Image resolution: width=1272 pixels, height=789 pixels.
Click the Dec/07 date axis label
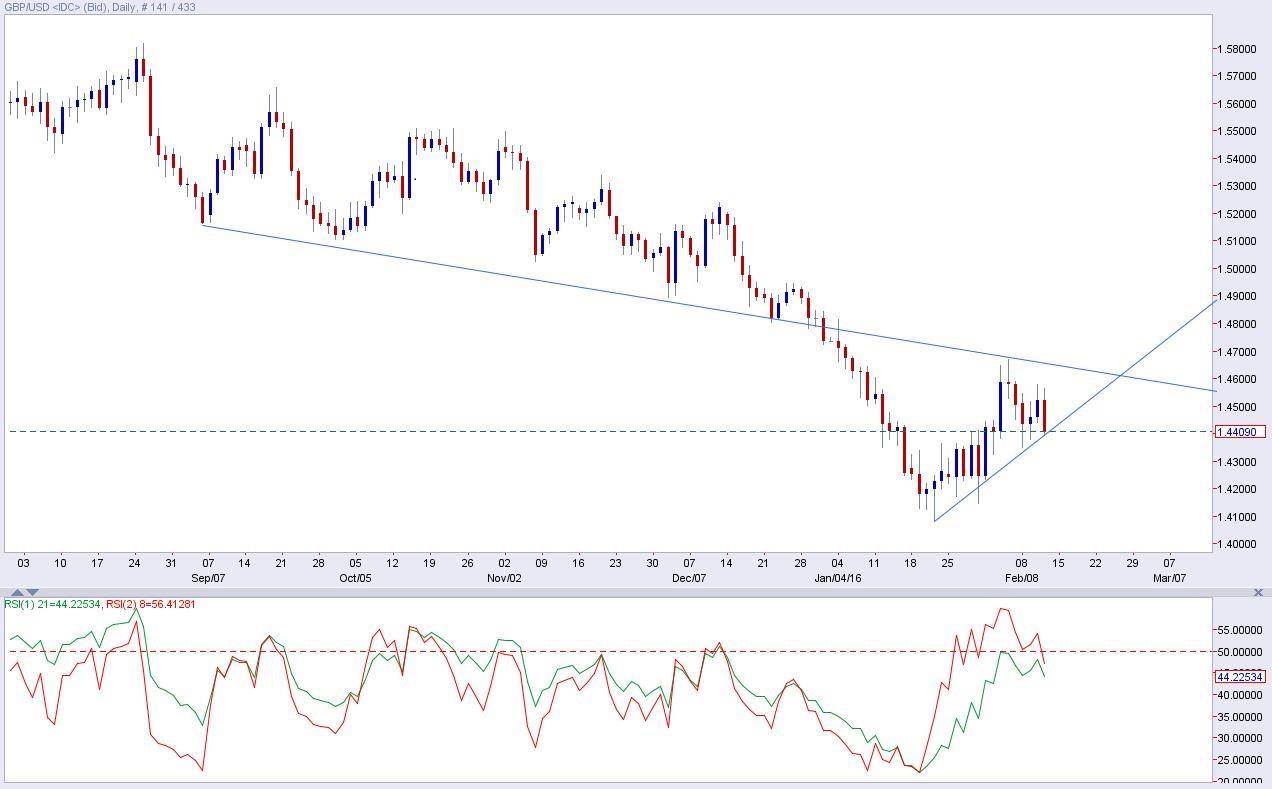689,578
